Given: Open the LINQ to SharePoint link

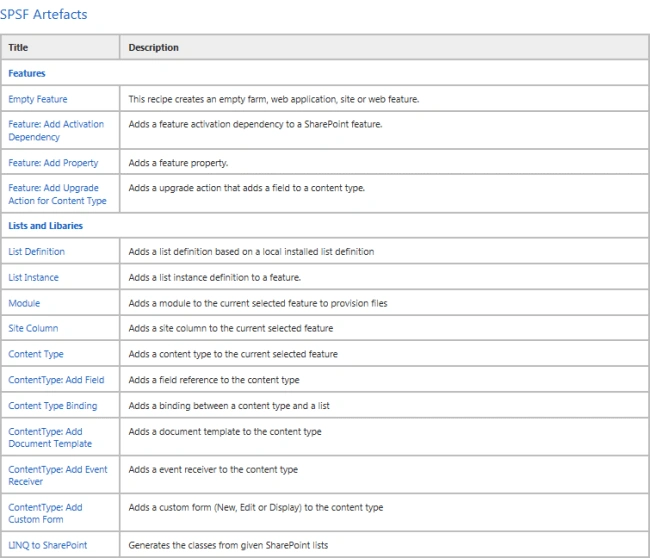Looking at the screenshot, I should point(48,545).
